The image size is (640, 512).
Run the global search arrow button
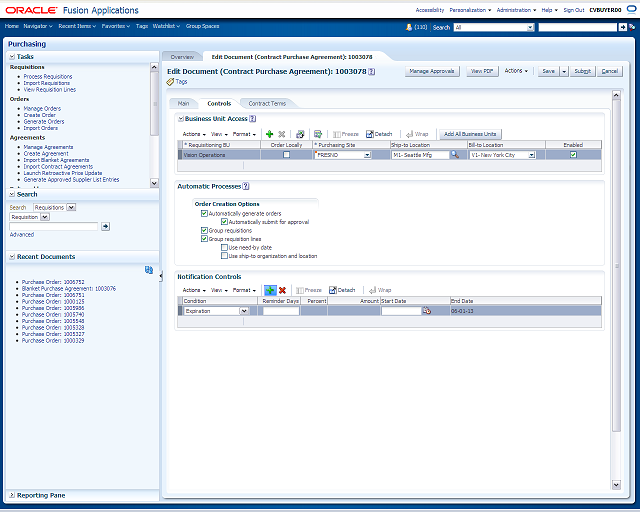click(x=622, y=27)
